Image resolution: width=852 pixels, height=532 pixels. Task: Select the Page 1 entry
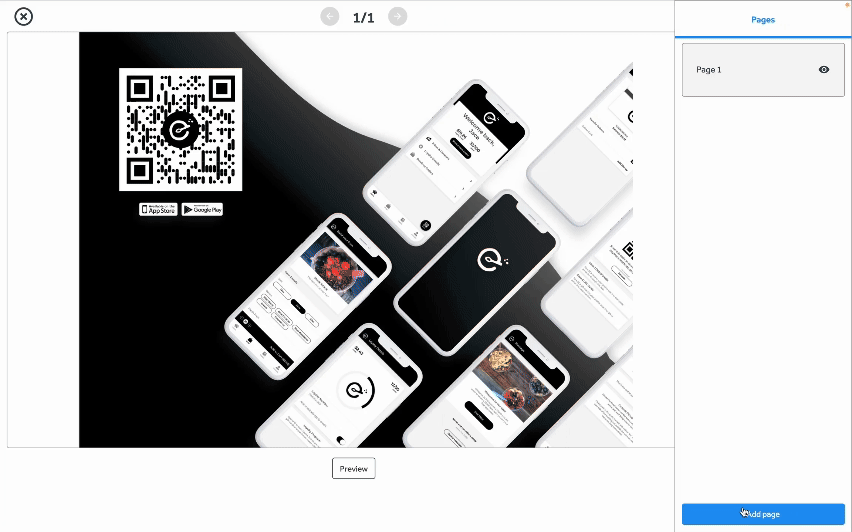763,70
